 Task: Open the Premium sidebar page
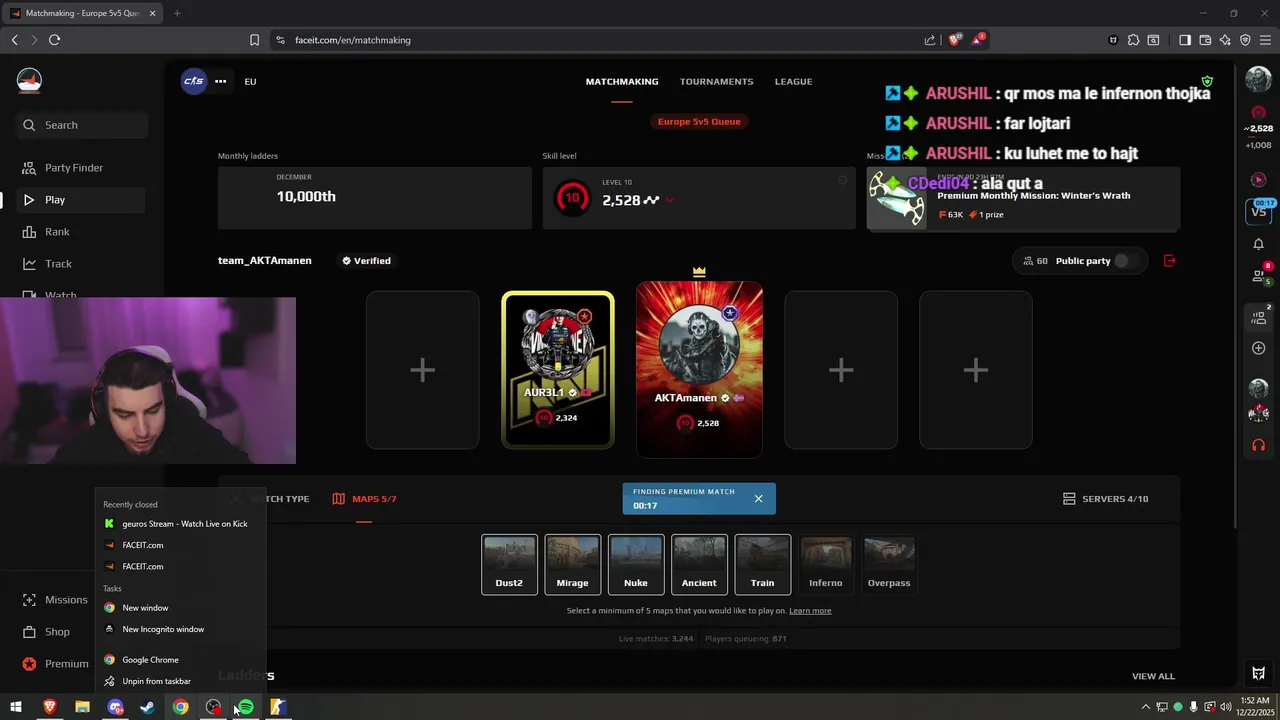click(55, 664)
